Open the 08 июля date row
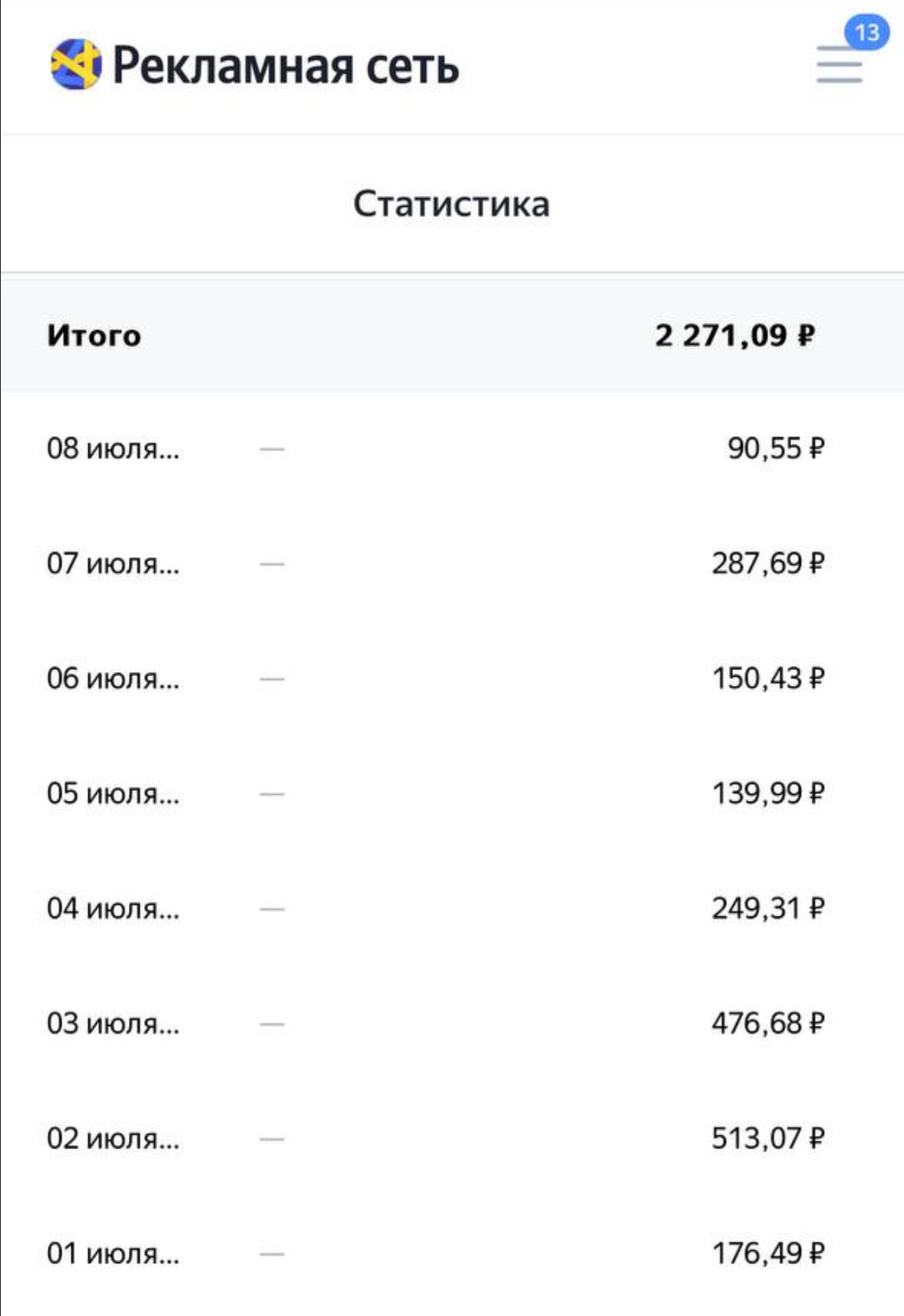Image resolution: width=904 pixels, height=1316 pixels. tap(452, 448)
